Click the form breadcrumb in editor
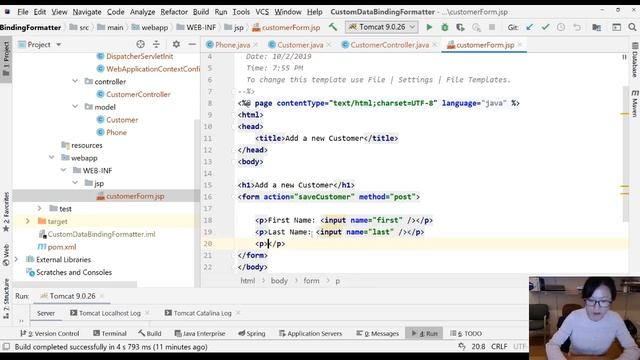 coord(311,281)
